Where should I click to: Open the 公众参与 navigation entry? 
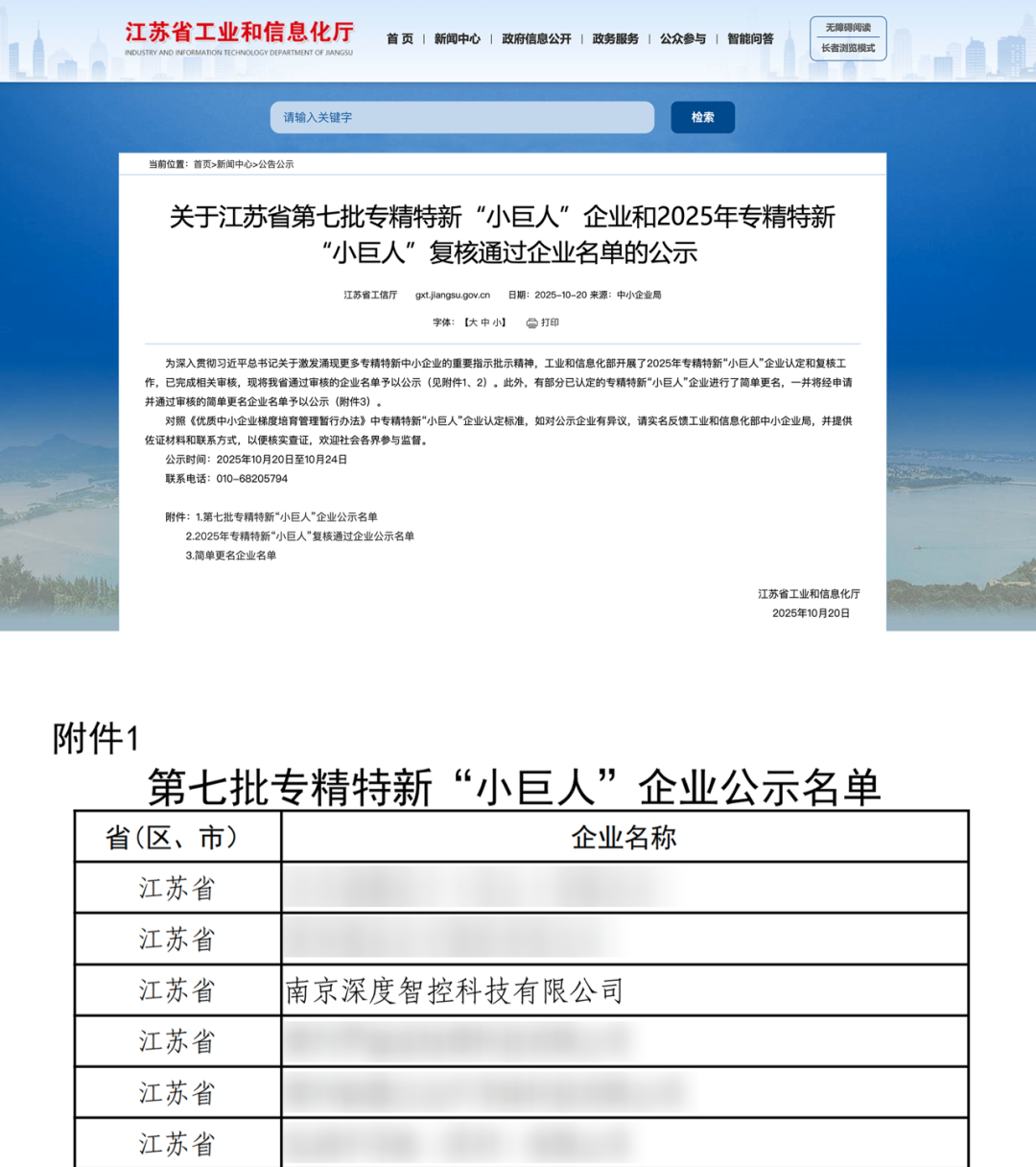pyautogui.click(x=682, y=39)
